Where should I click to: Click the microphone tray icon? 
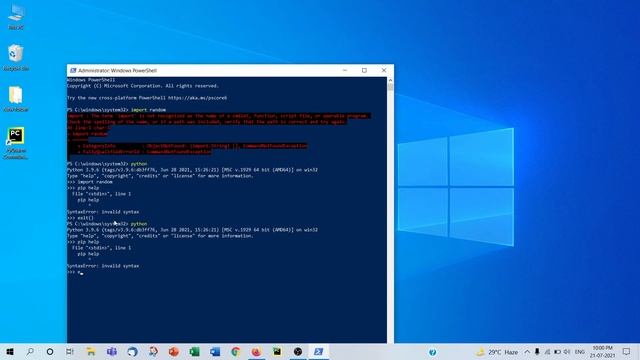[537, 352]
